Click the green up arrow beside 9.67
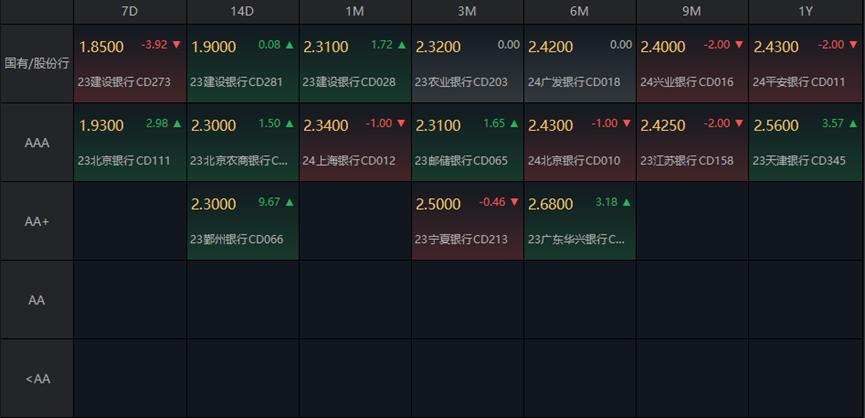 click(x=290, y=202)
